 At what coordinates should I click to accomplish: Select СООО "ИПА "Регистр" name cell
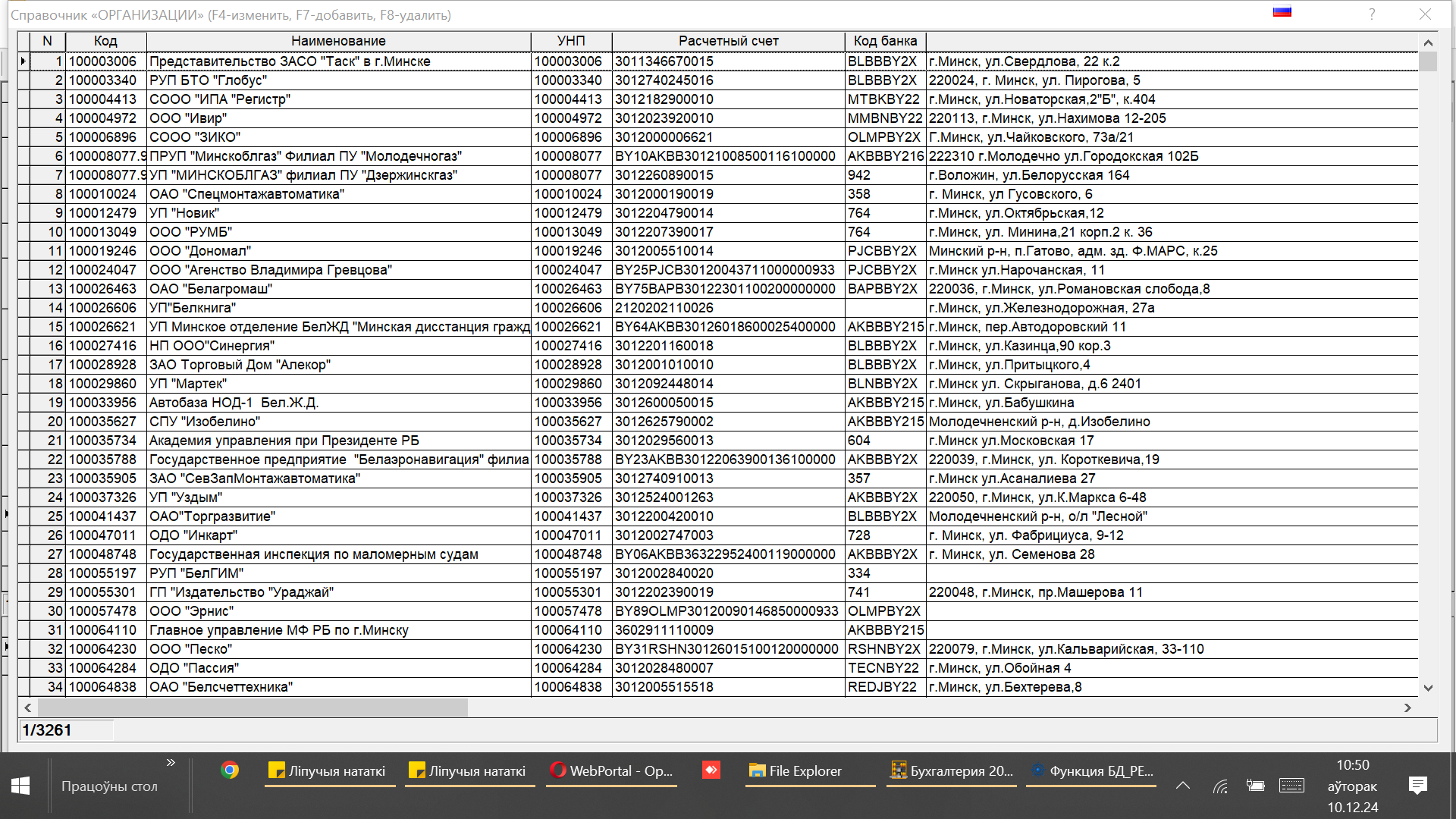click(x=338, y=99)
